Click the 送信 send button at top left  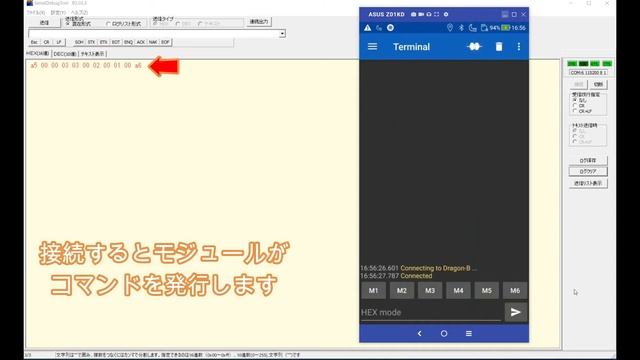click(44, 23)
